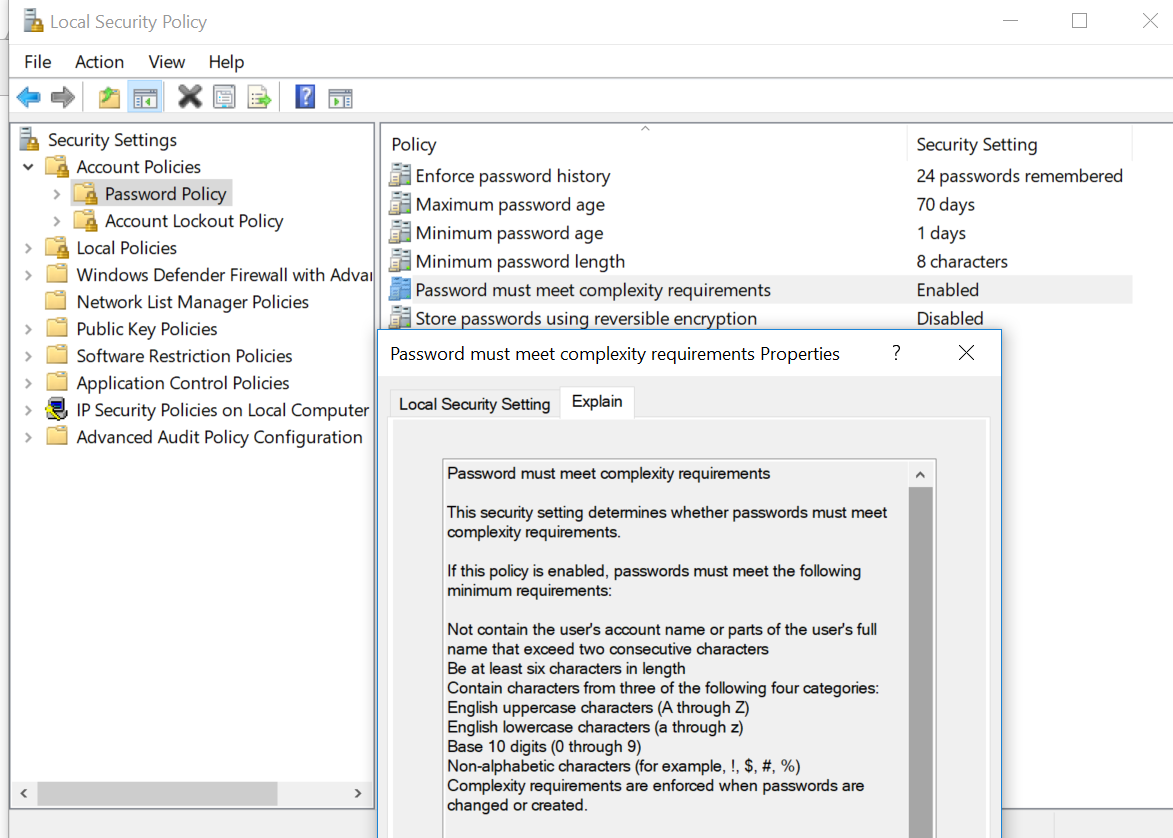
Task: Go up one level with the folder-arrow icon
Action: tap(109, 97)
